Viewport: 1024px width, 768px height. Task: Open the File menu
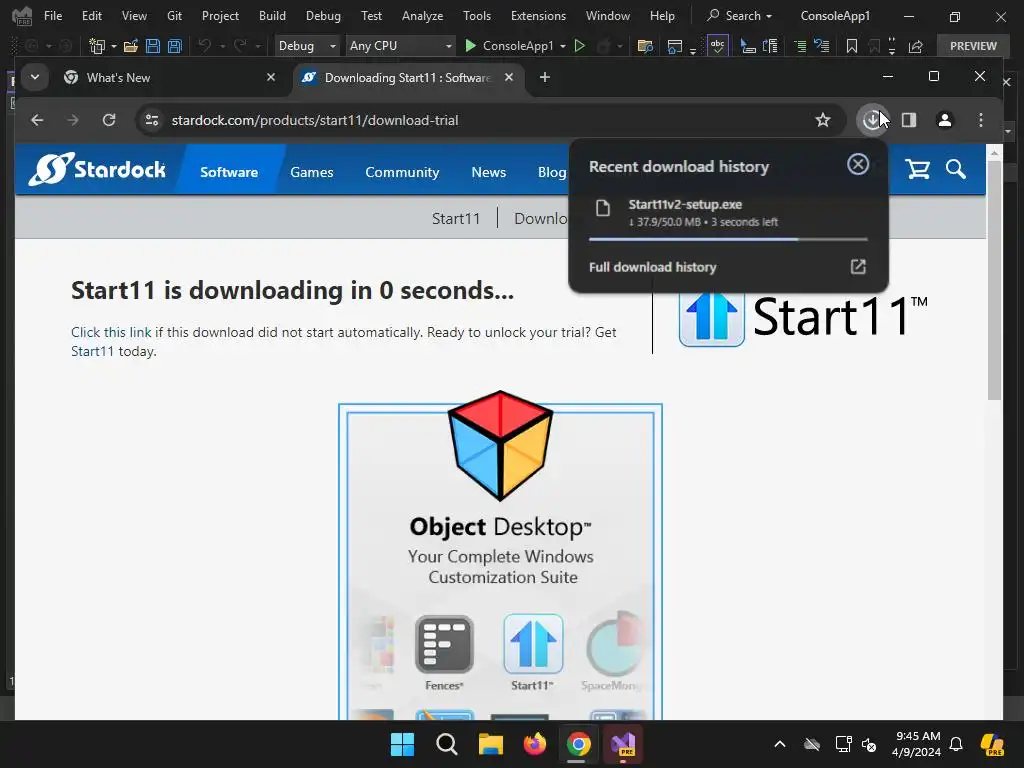coord(53,16)
